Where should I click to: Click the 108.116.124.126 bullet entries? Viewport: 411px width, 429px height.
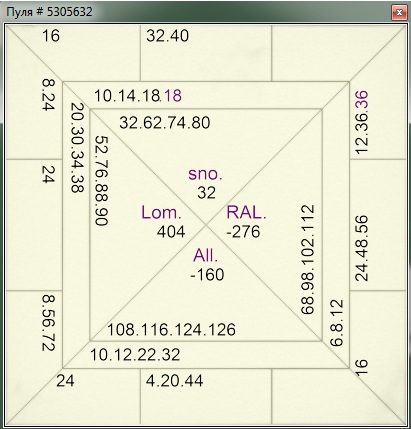(x=171, y=330)
